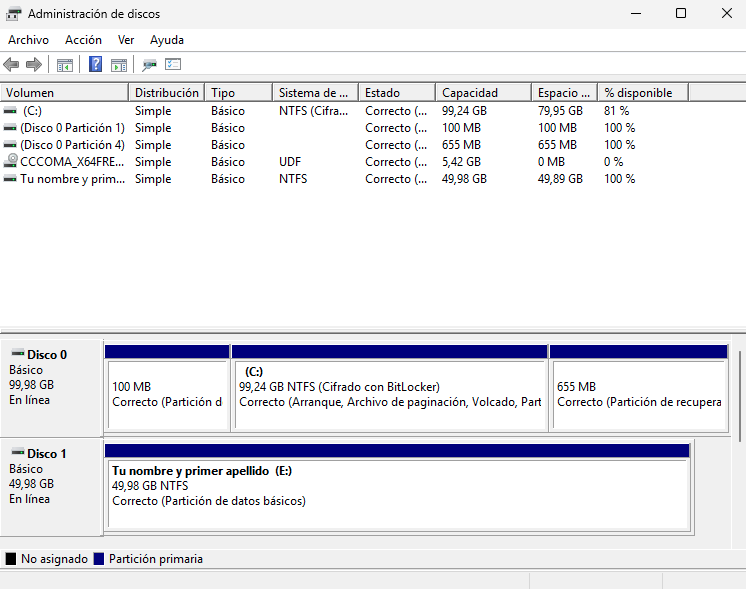
Task: Click the Forward arrow toolbar icon
Action: pos(34,64)
